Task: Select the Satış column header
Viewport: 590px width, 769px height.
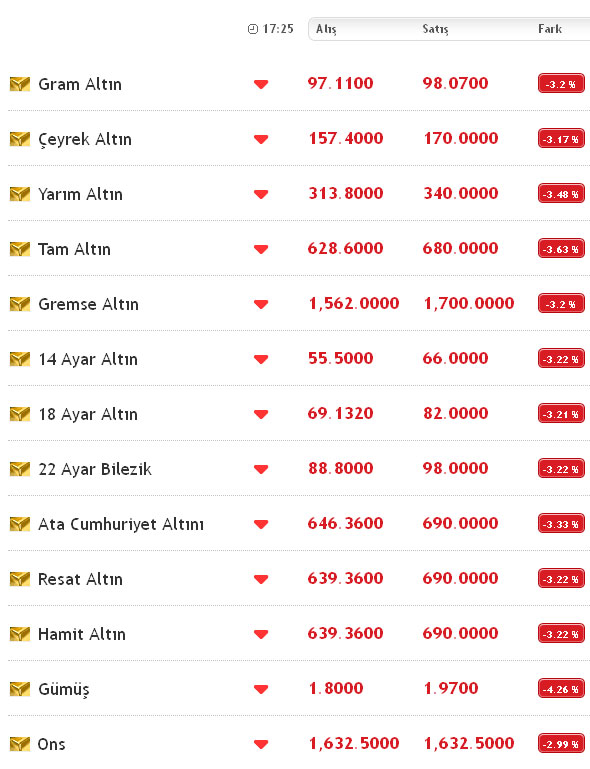Action: pyautogui.click(x=435, y=29)
